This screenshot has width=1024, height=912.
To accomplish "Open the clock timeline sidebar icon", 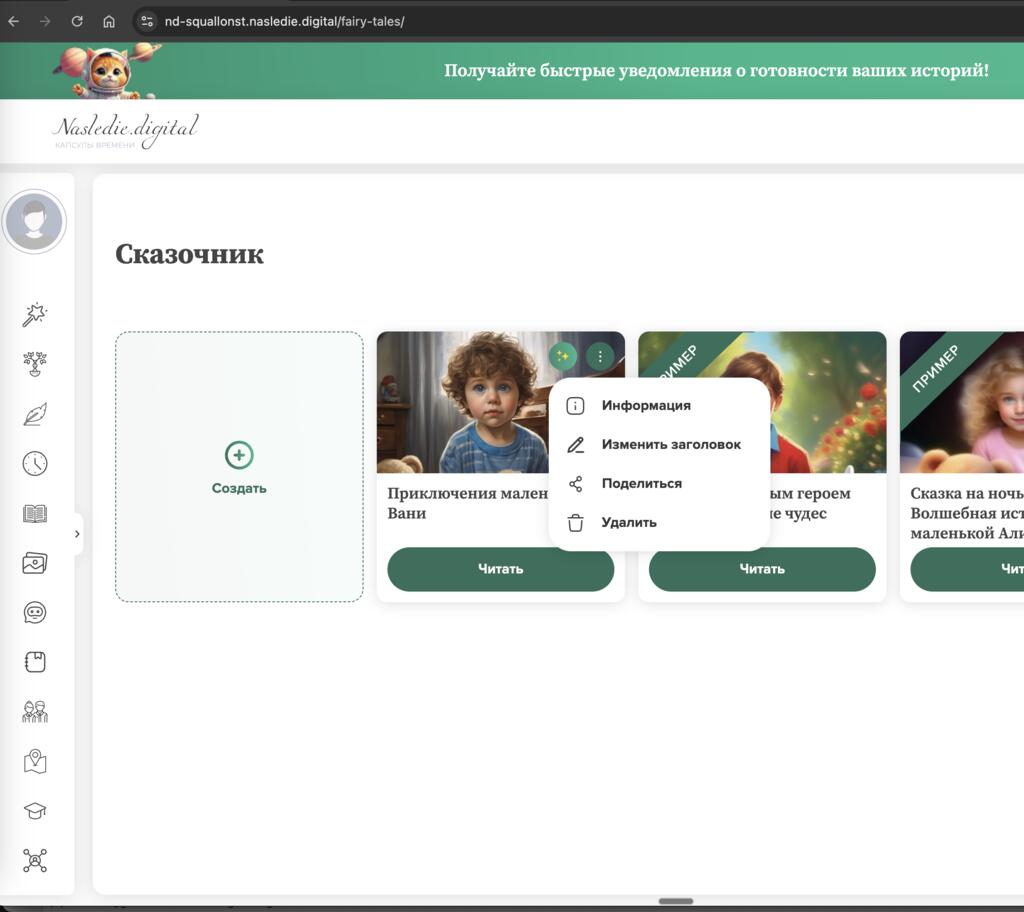I will pyautogui.click(x=35, y=463).
